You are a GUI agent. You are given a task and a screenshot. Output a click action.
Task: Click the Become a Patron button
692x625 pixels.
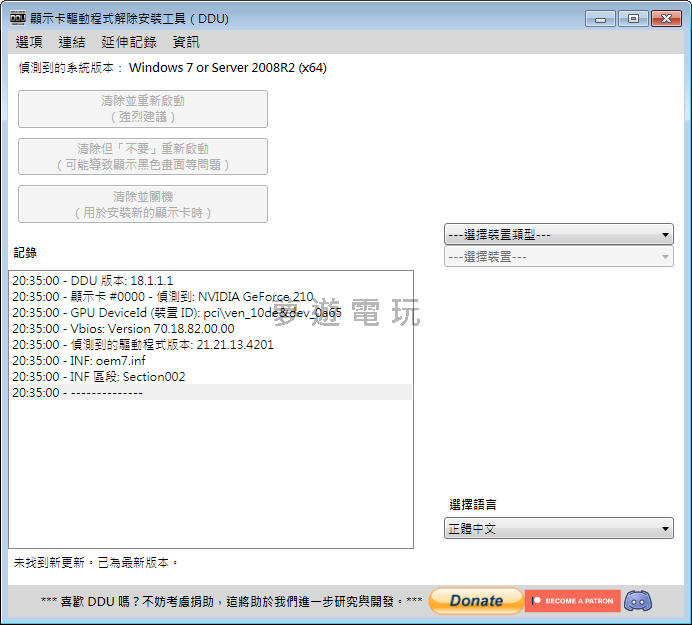coord(573,601)
